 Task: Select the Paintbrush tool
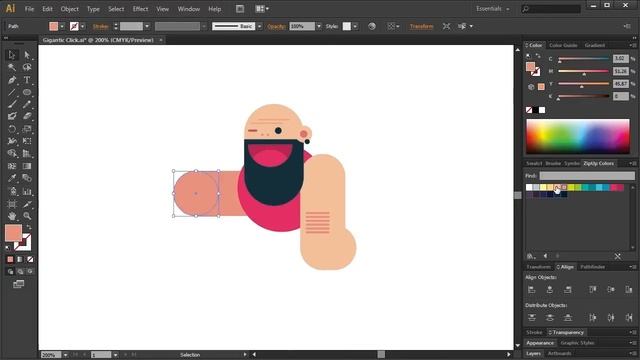point(11,104)
